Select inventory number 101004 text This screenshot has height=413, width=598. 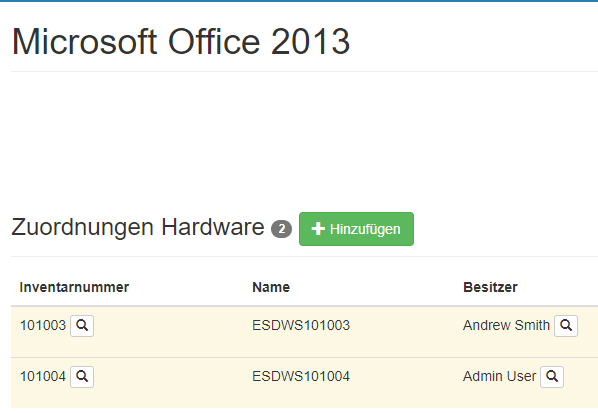[43, 377]
